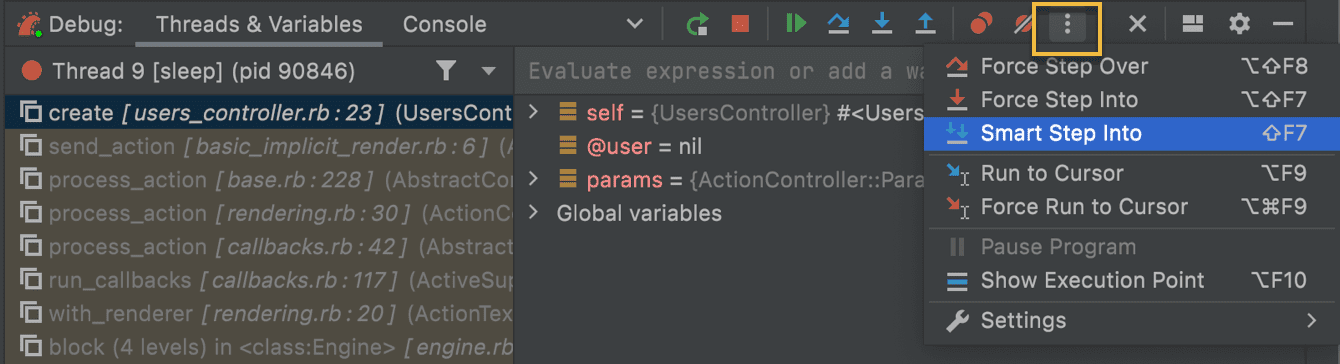Viewport: 1340px width, 364px height.
Task: Toggle Mute Breakpoints icon
Action: coord(1023,24)
